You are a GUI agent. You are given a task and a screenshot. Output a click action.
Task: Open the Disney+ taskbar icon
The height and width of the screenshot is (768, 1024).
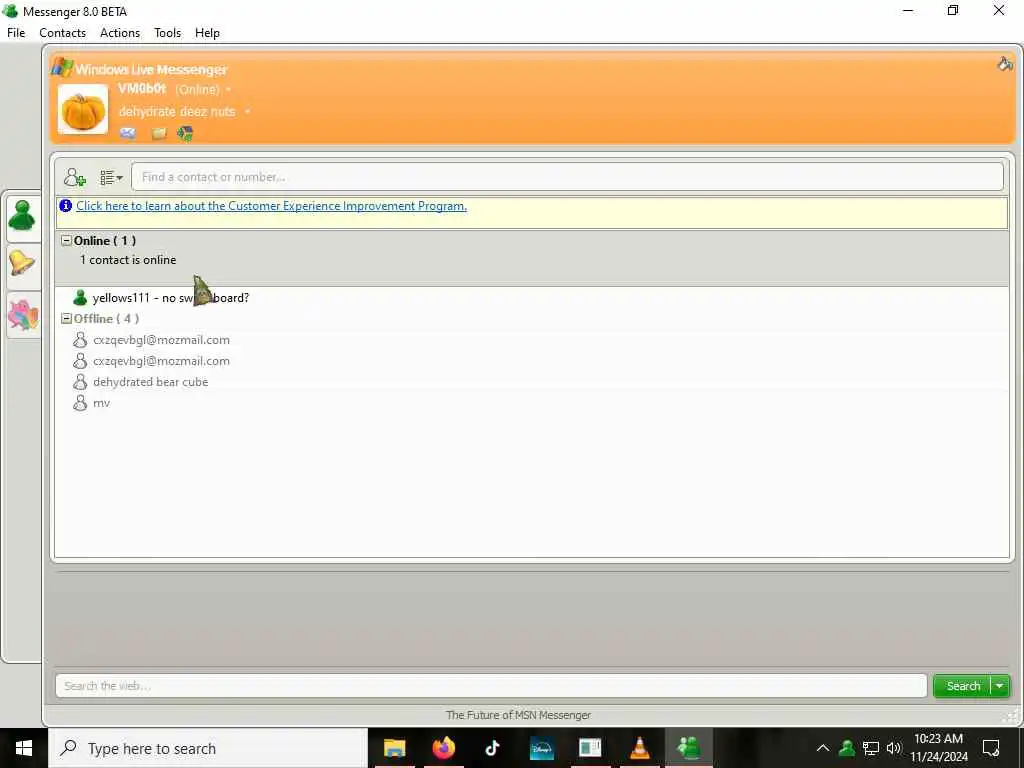click(x=541, y=748)
